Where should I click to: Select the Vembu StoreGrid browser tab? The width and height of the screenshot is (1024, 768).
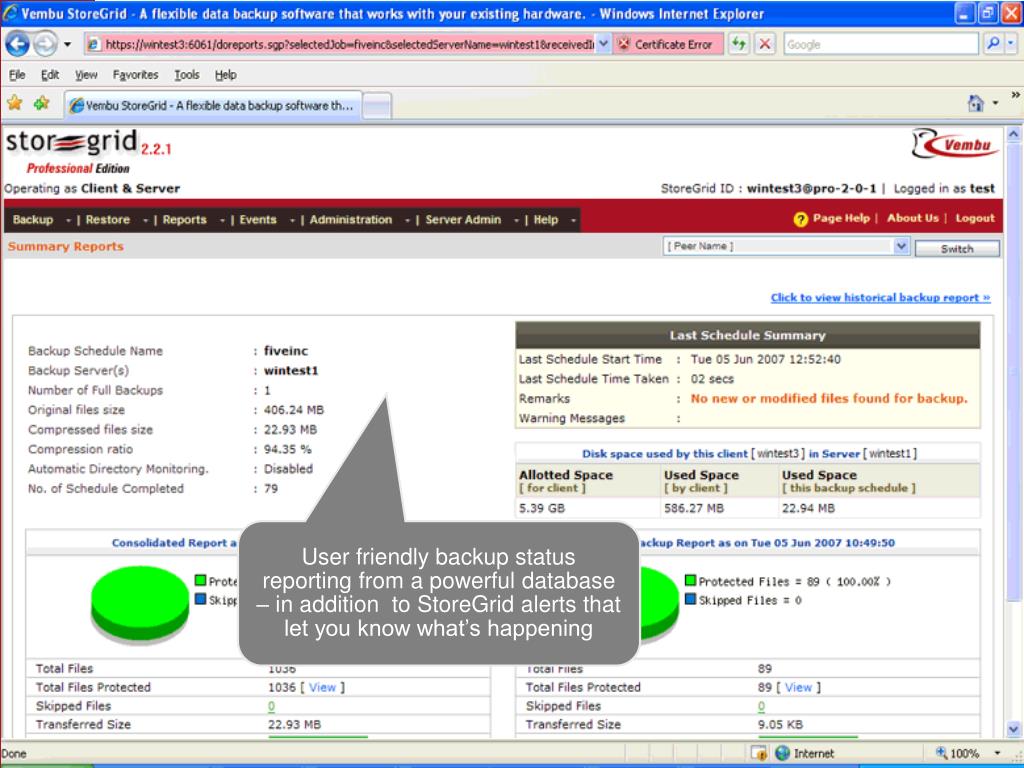pyautogui.click(x=213, y=105)
